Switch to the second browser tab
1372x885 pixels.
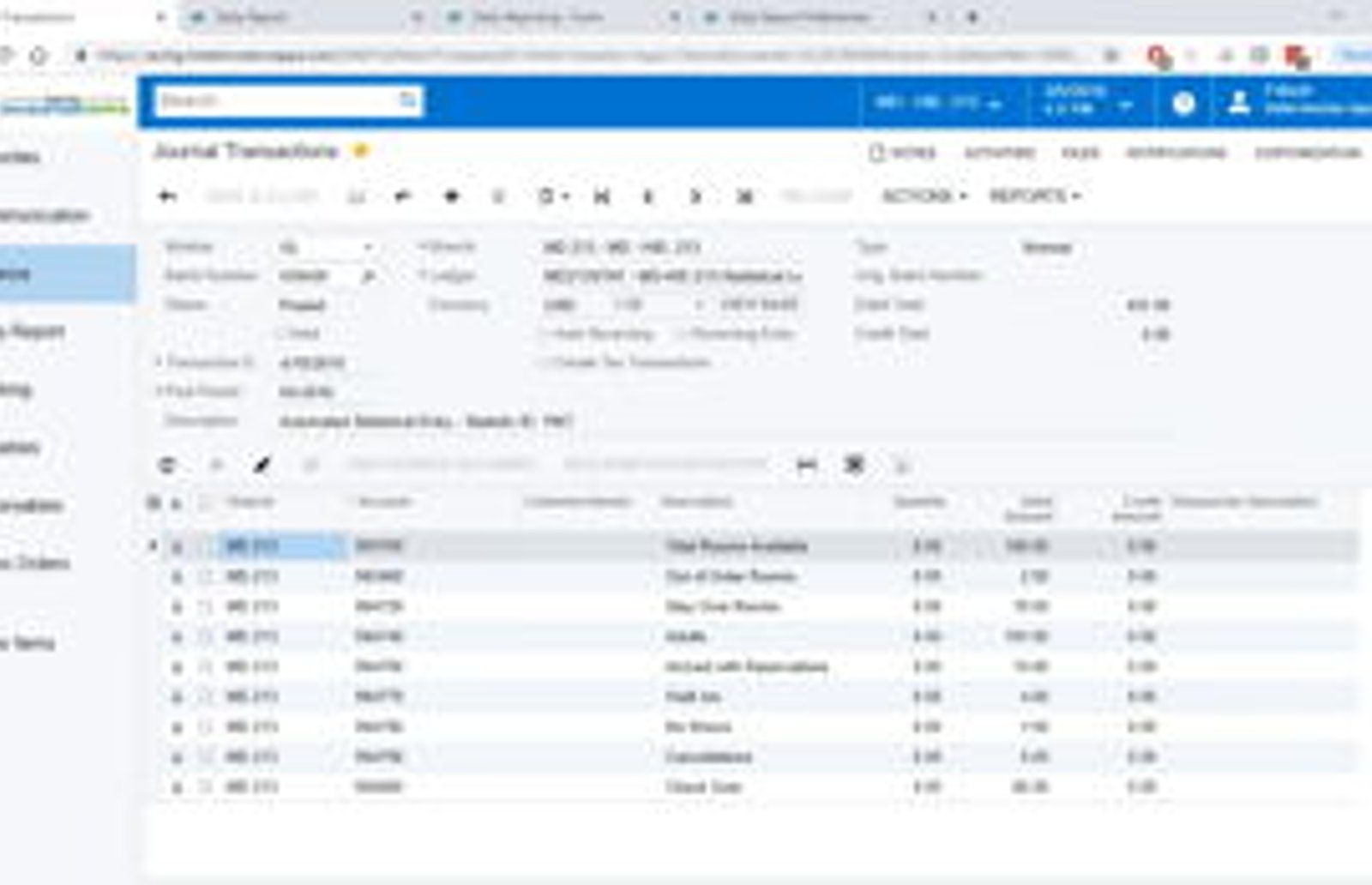[x=306, y=17]
